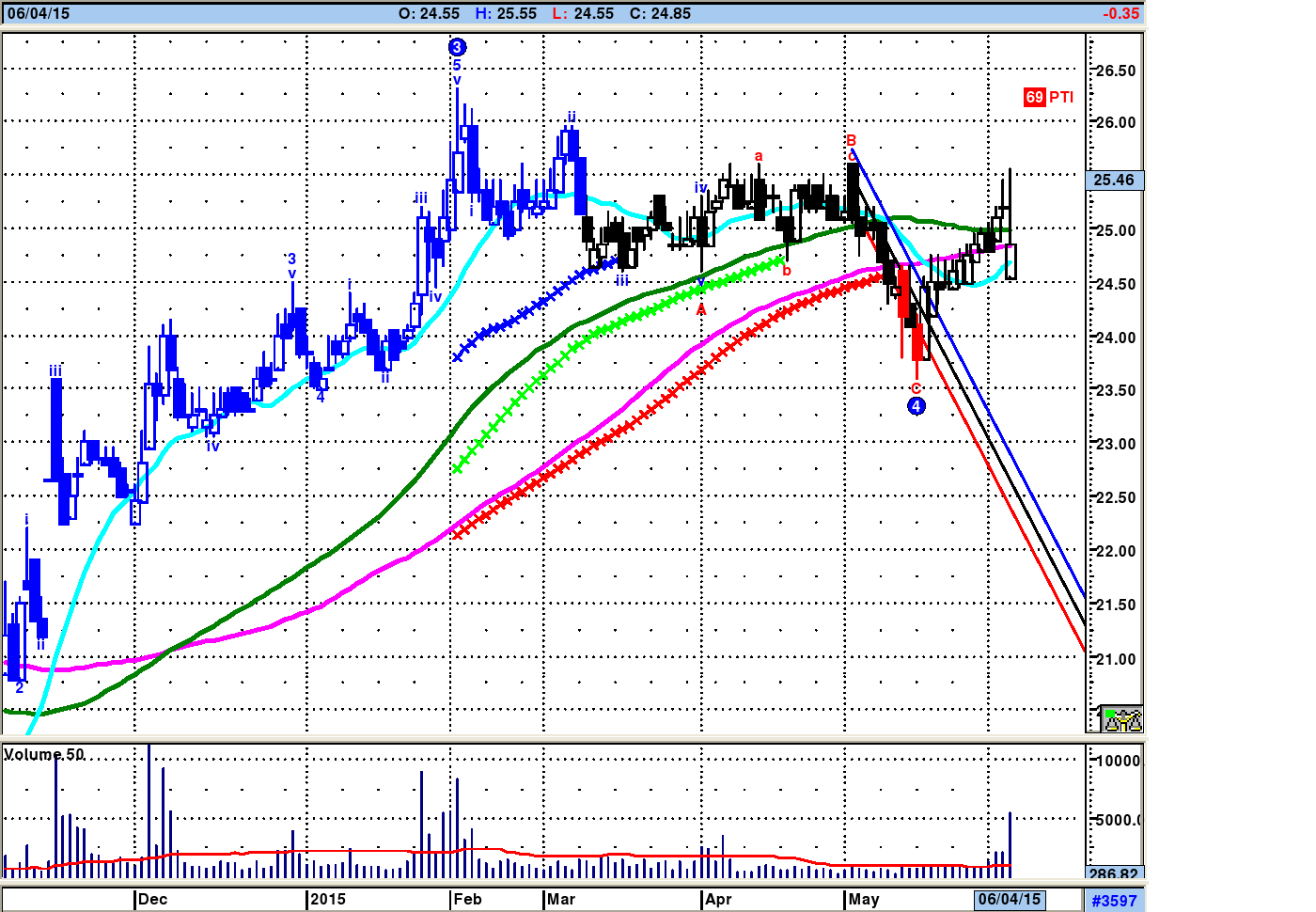Select the 06/04/15 date box on time axis

(1010, 900)
